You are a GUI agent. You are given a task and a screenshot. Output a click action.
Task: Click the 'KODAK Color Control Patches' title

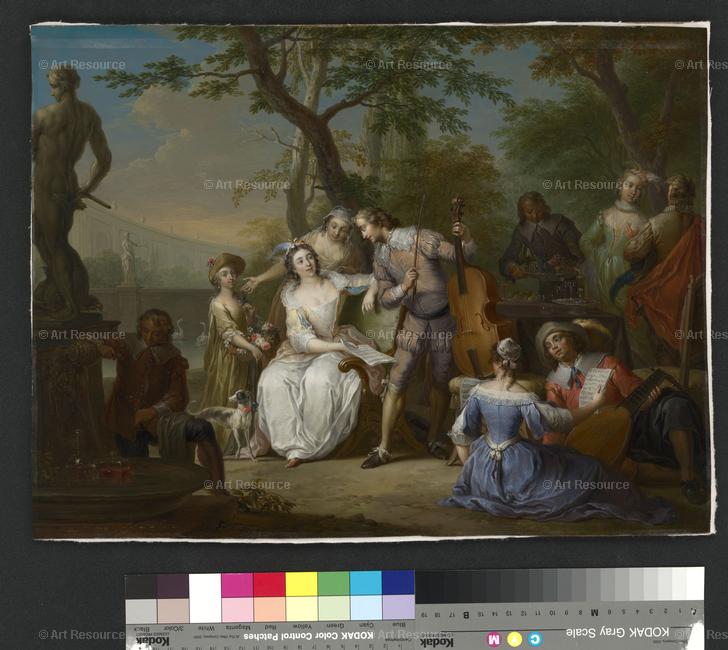(308, 636)
